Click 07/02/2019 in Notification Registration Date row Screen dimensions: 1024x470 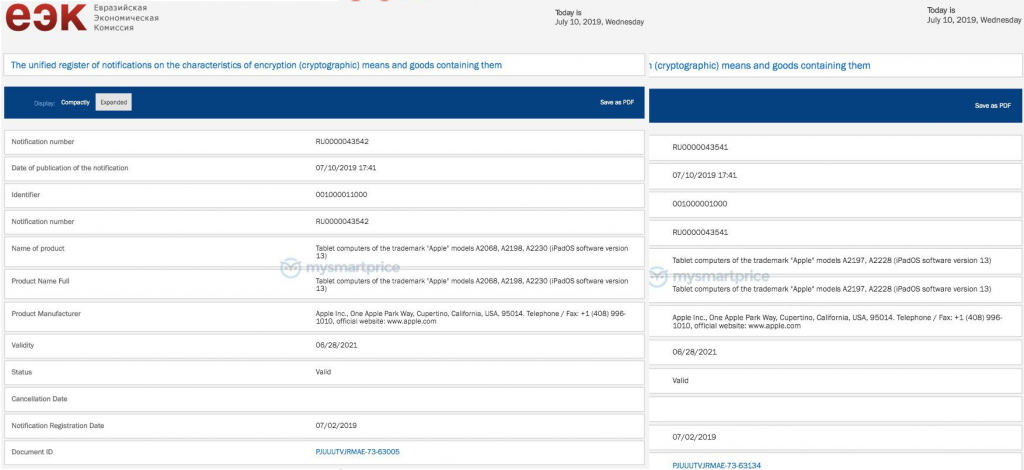tap(336, 426)
